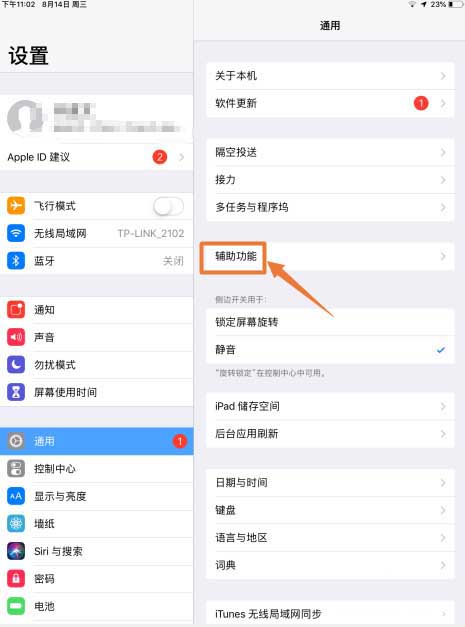The height and width of the screenshot is (627, 465).
Task: Open the Siri 与搜索 icon
Action: point(16,551)
